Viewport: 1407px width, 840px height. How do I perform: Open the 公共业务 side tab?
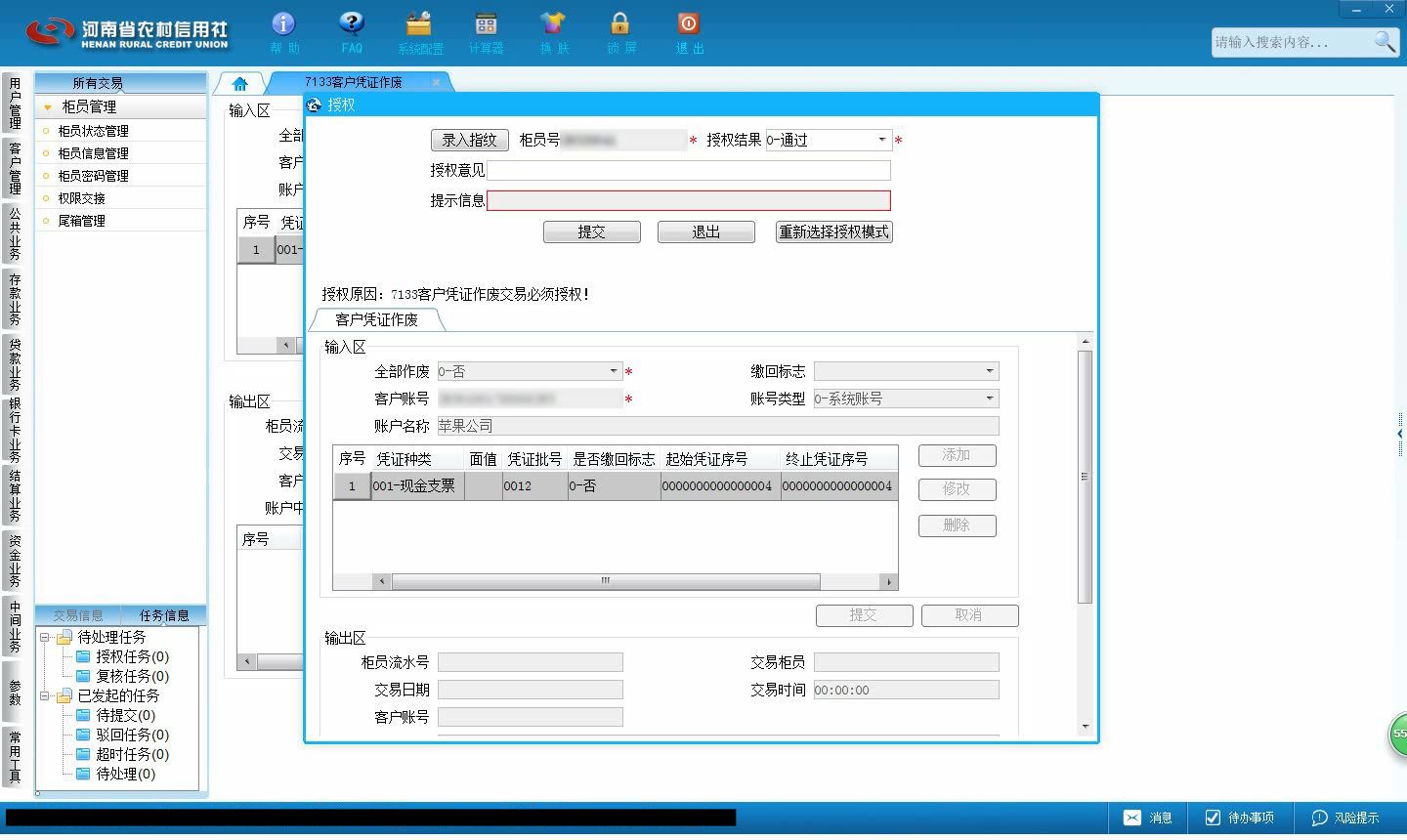(x=15, y=233)
